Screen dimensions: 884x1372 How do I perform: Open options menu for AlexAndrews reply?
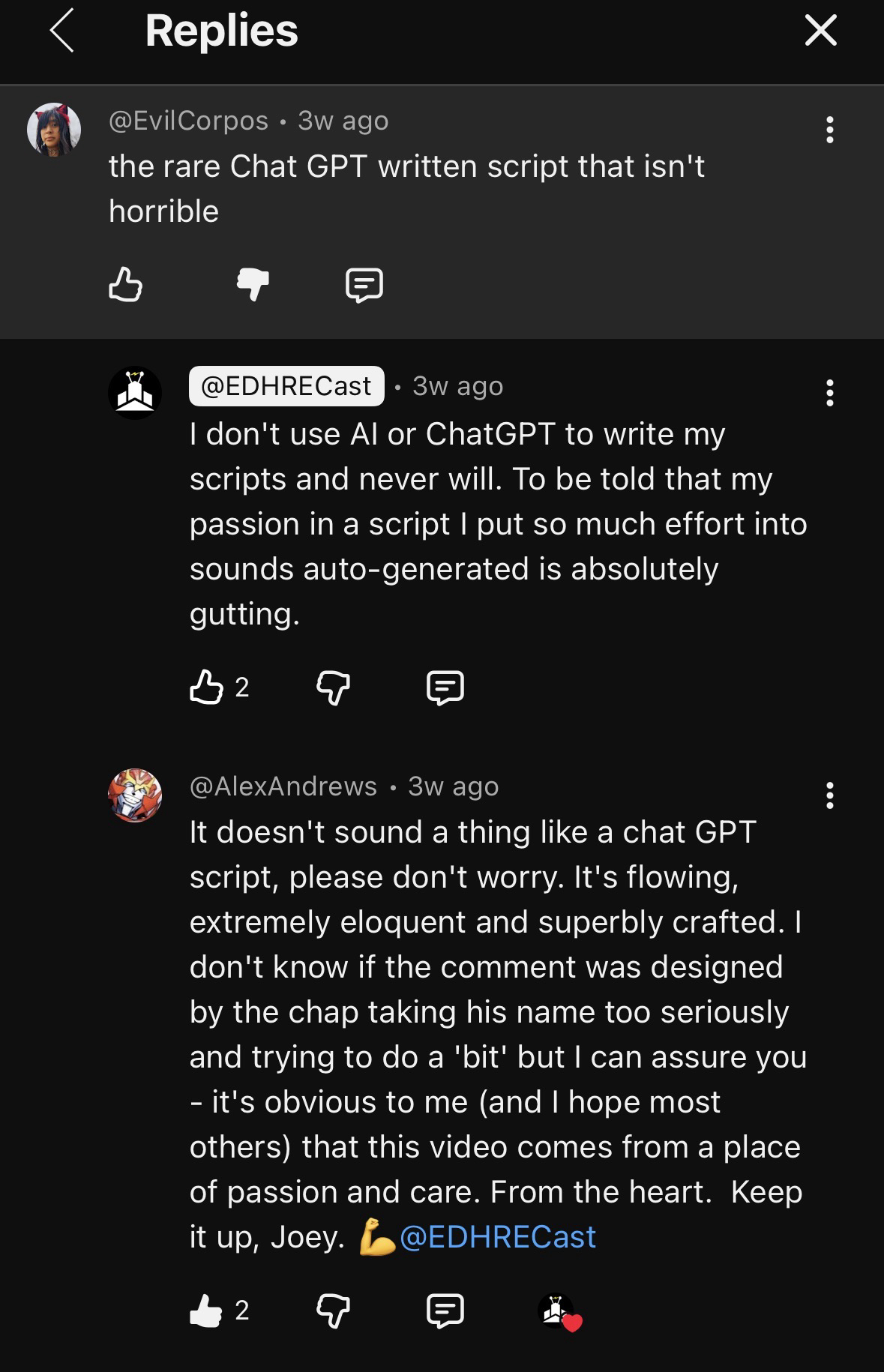pos(829,795)
